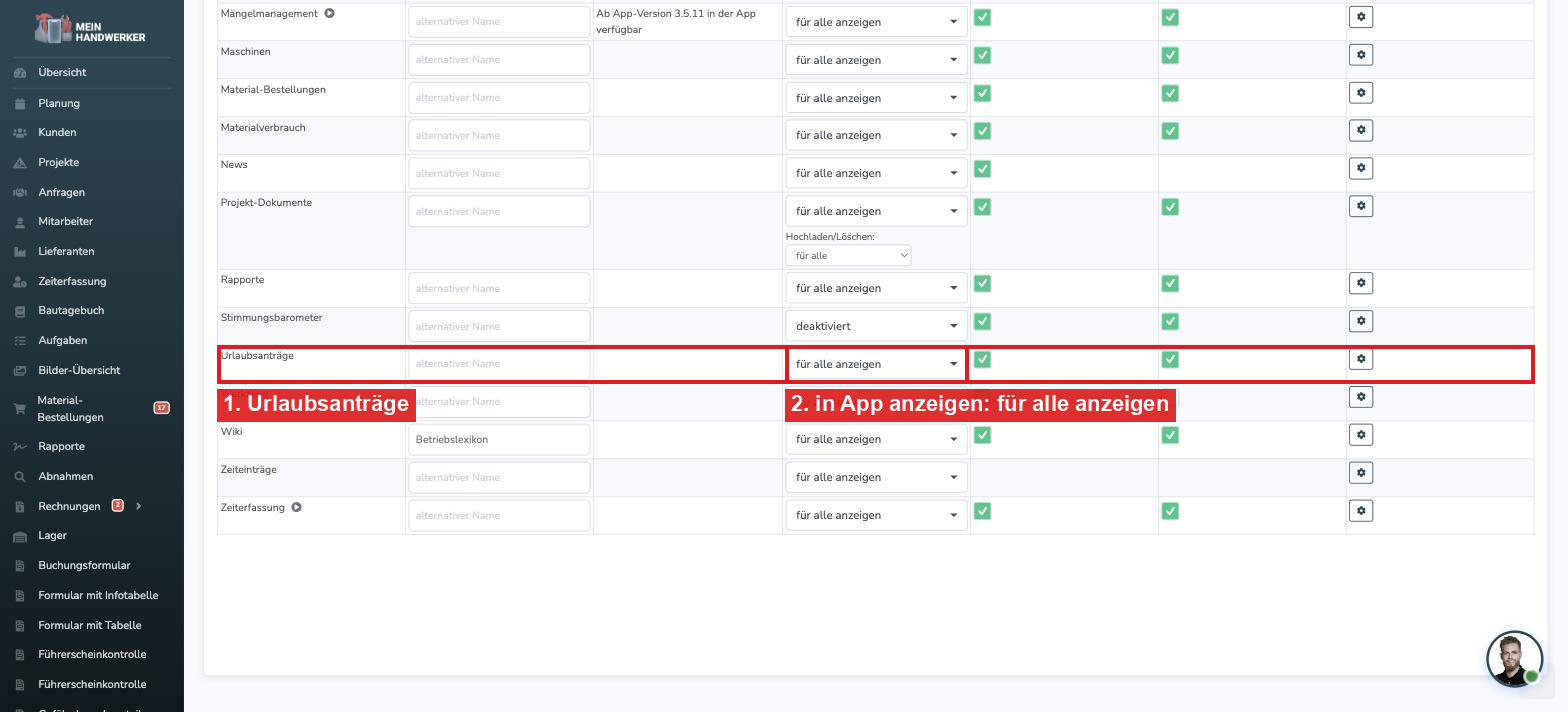Toggle the second checkbox in the Stimmungsbarometer row
This screenshot has width=1568, height=712.
(x=1170, y=322)
